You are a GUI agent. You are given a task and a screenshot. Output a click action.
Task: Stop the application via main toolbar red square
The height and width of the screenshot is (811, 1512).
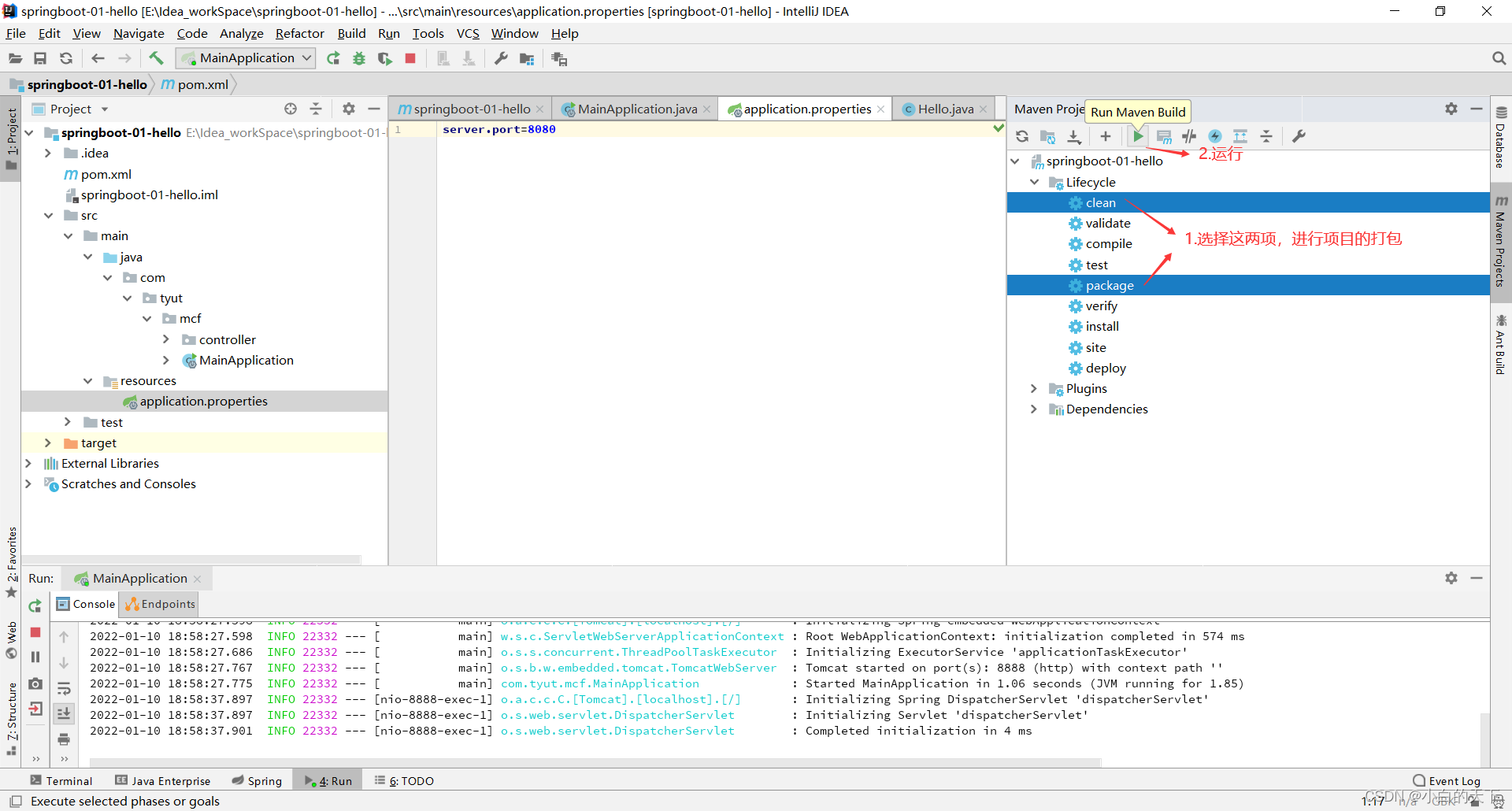(410, 58)
